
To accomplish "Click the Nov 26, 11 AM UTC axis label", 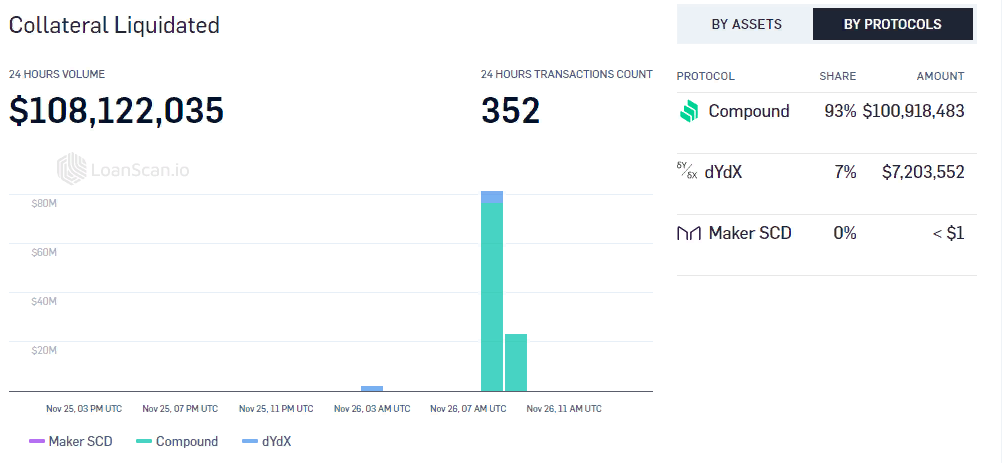I will tap(564, 409).
